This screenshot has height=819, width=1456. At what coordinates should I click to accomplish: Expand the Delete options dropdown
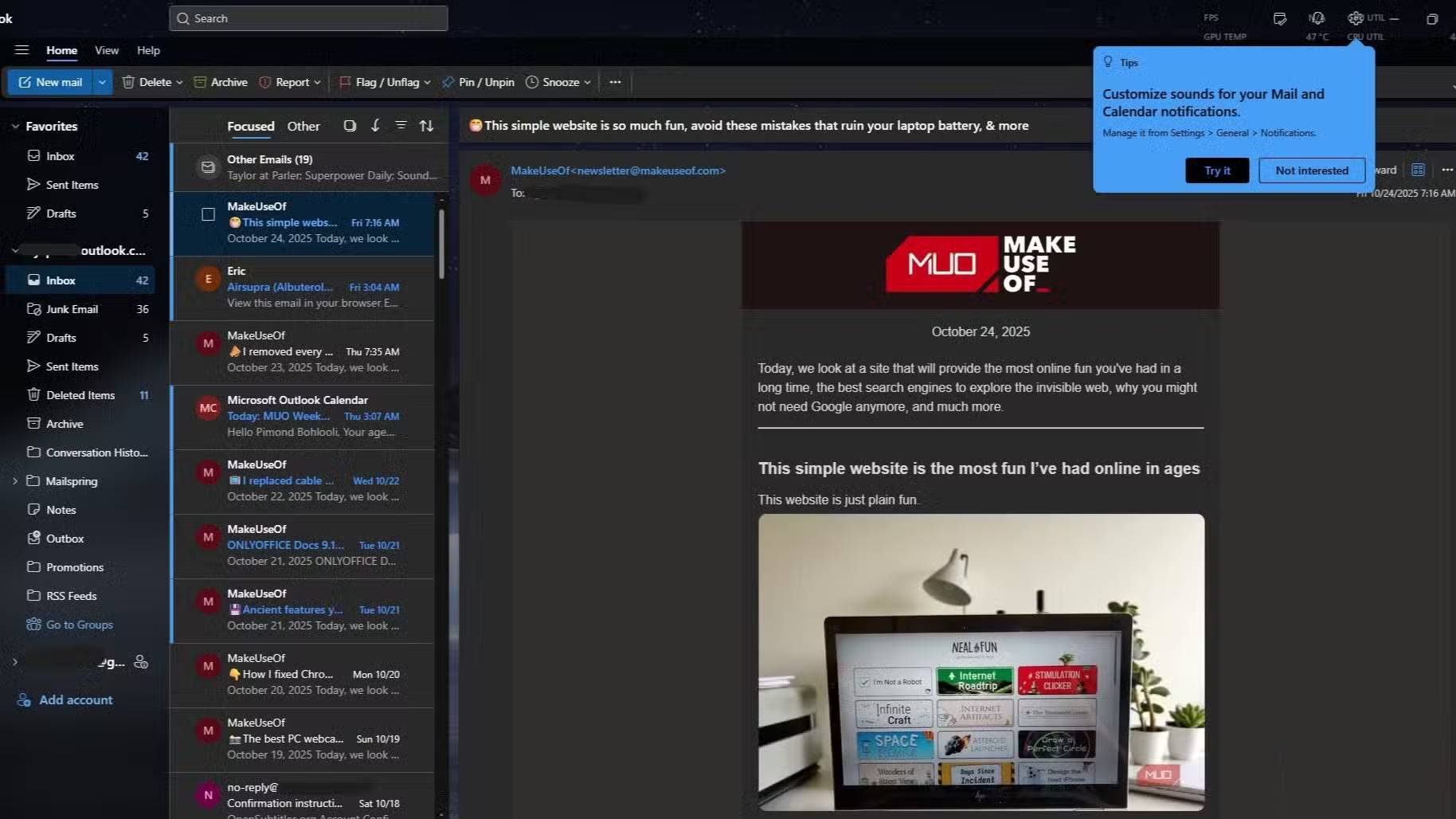179,82
